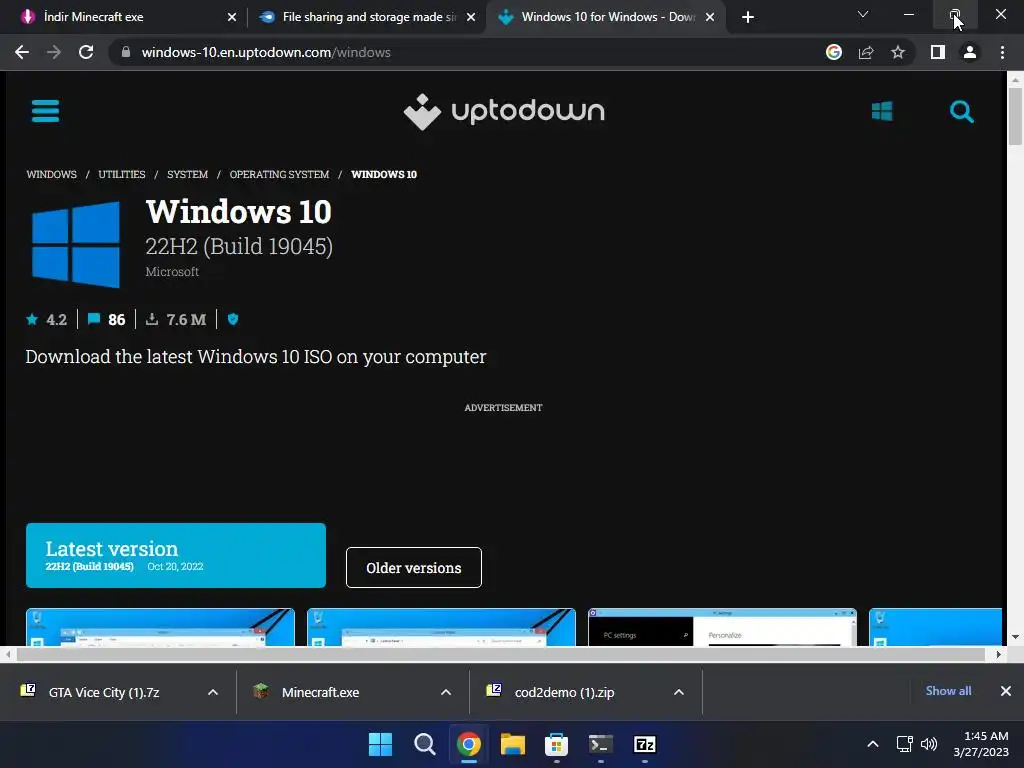1024x768 pixels.
Task: Reload the current page
Action: coord(86,52)
